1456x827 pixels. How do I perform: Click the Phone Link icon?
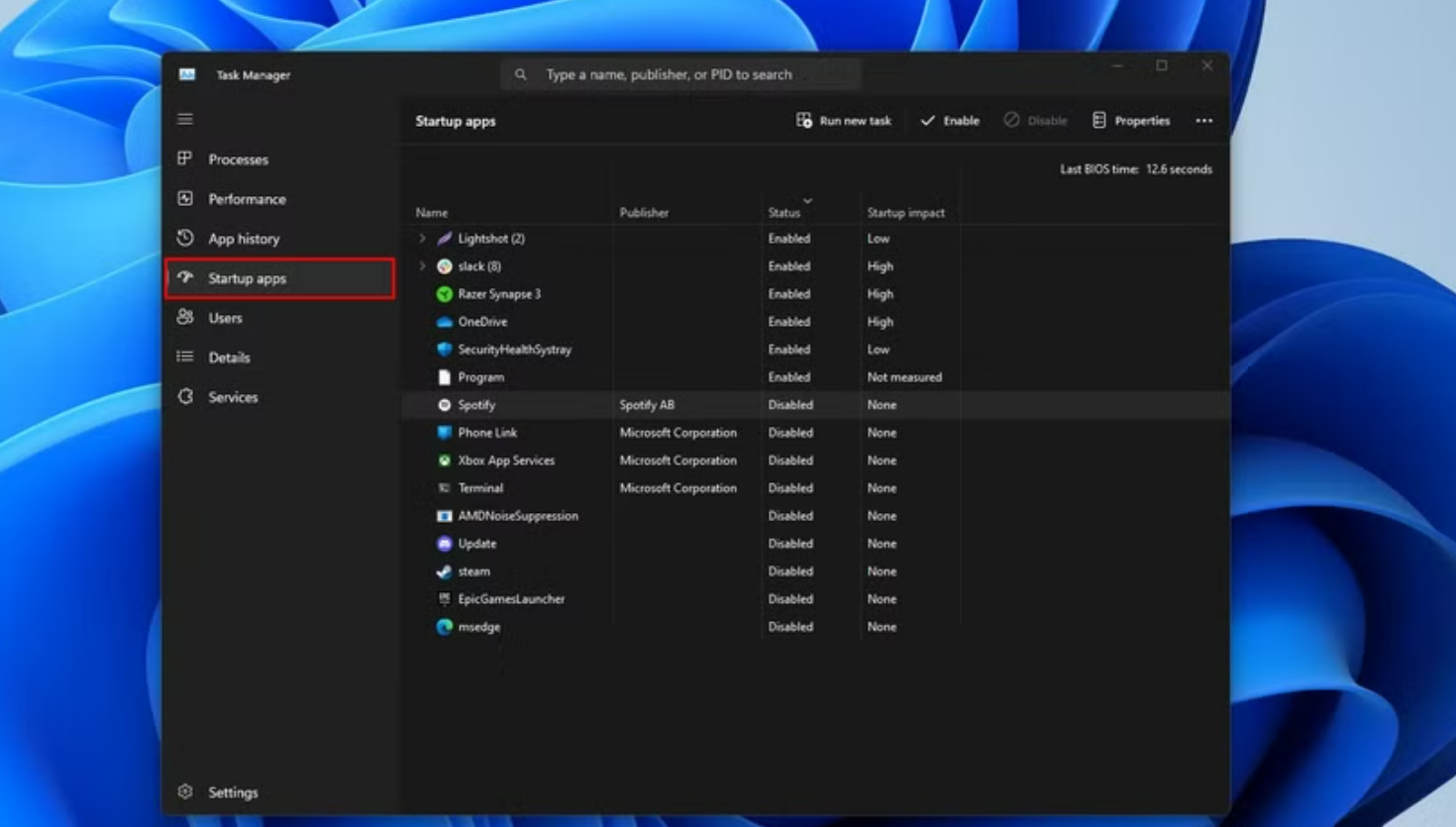pyautogui.click(x=444, y=433)
